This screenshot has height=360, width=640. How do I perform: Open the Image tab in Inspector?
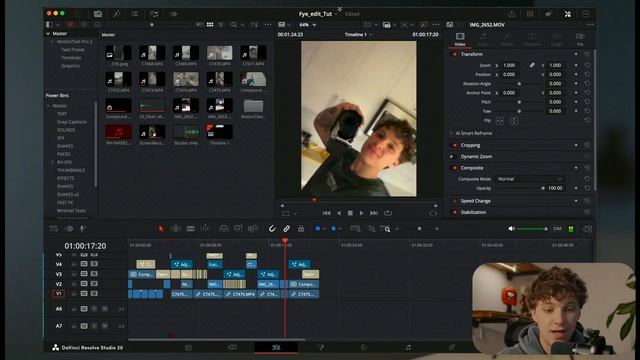pos(556,39)
